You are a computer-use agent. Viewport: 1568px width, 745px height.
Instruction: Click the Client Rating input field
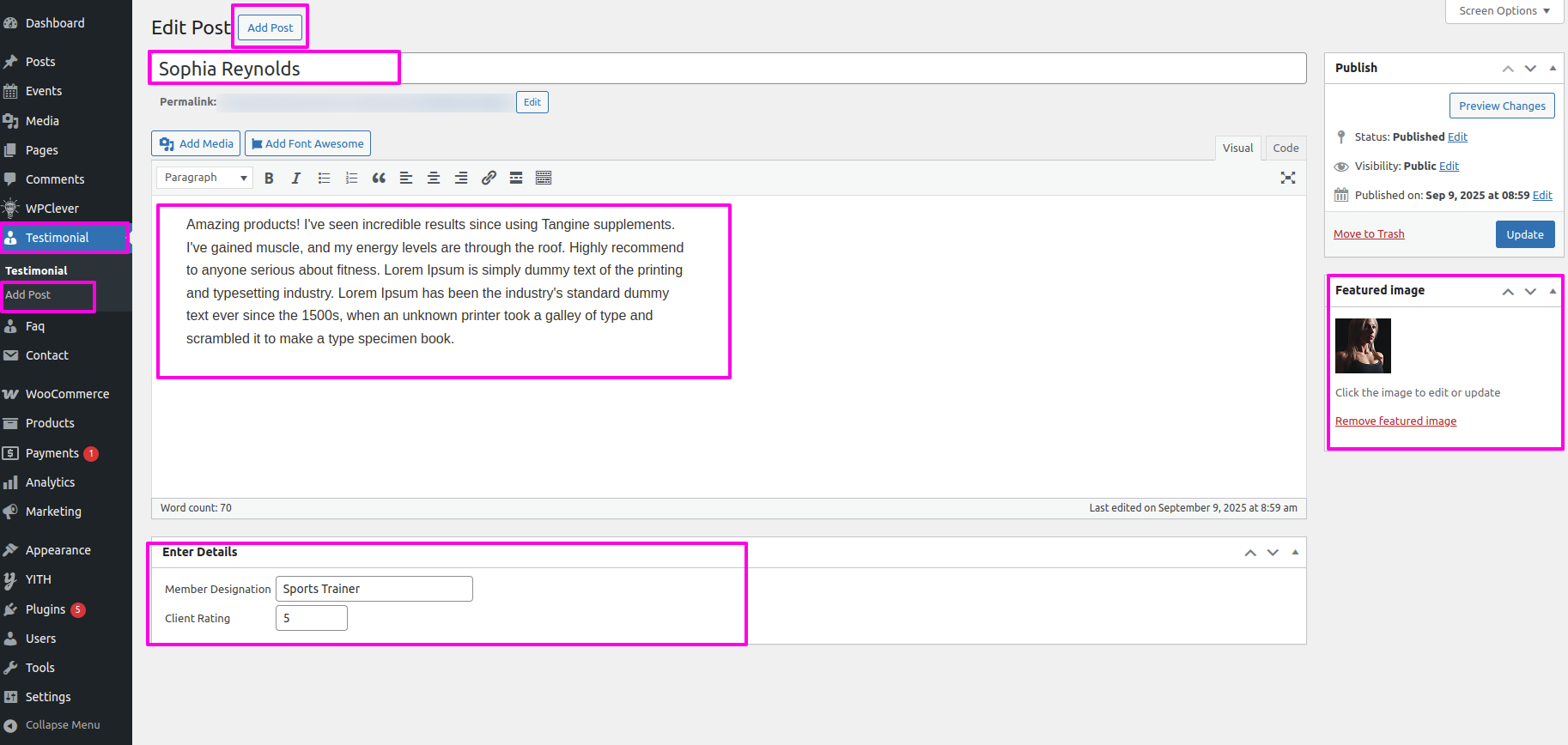click(312, 618)
